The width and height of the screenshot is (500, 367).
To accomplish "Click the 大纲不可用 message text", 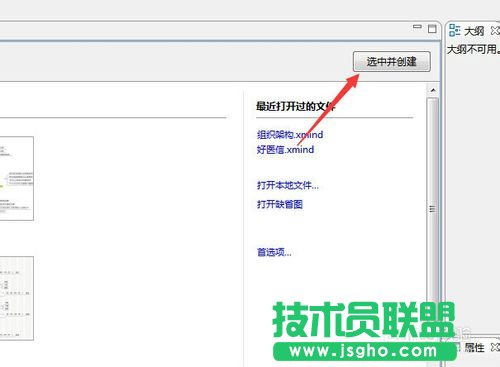I will (x=473, y=49).
